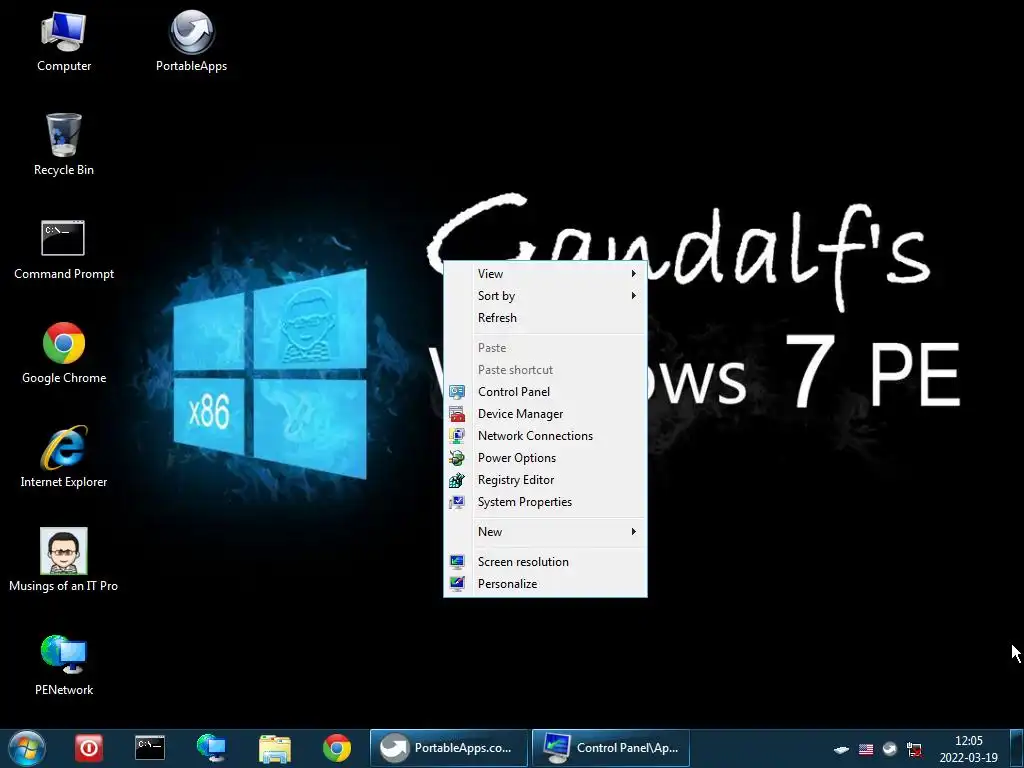Select the Recycle Bin icon
The image size is (1024, 768).
63,144
